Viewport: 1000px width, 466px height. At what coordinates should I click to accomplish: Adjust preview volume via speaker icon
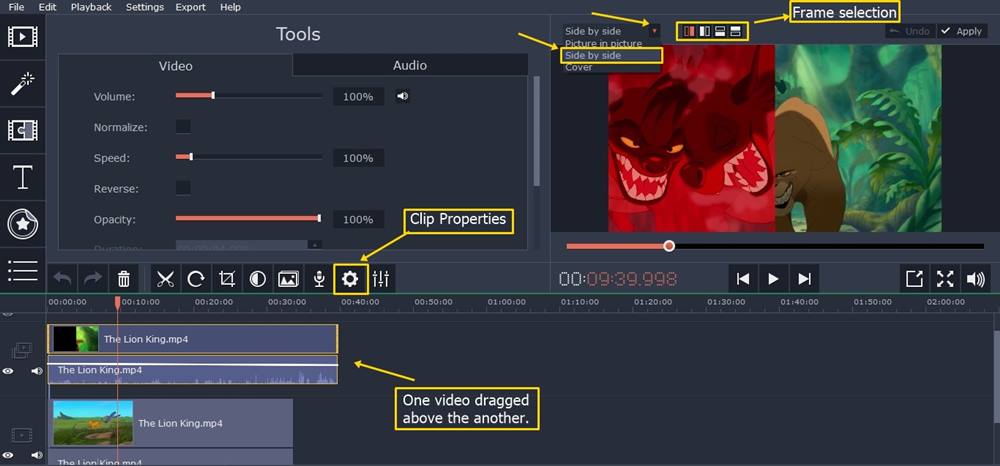[976, 279]
